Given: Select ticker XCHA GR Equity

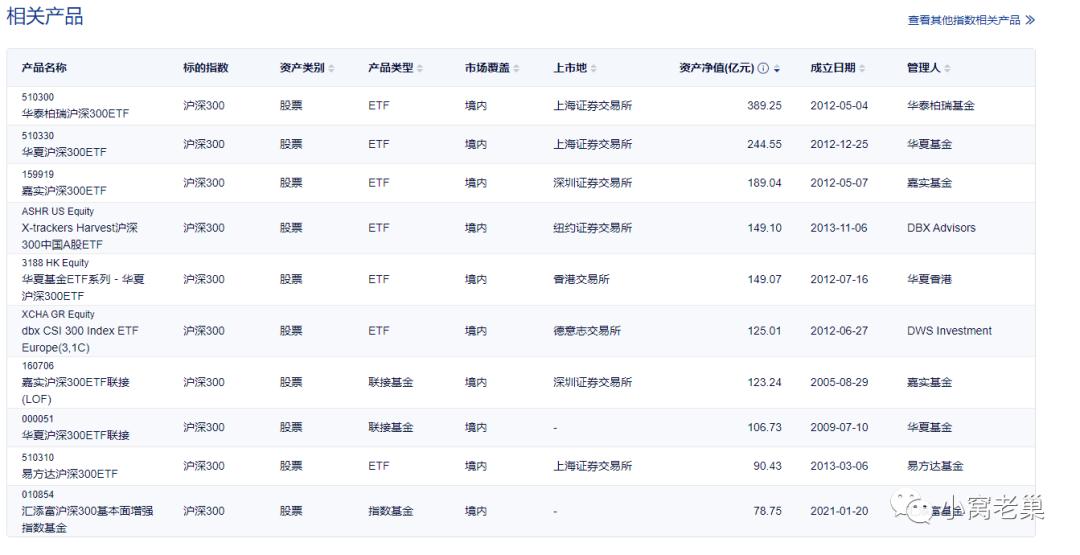Looking at the screenshot, I should (x=58, y=315).
